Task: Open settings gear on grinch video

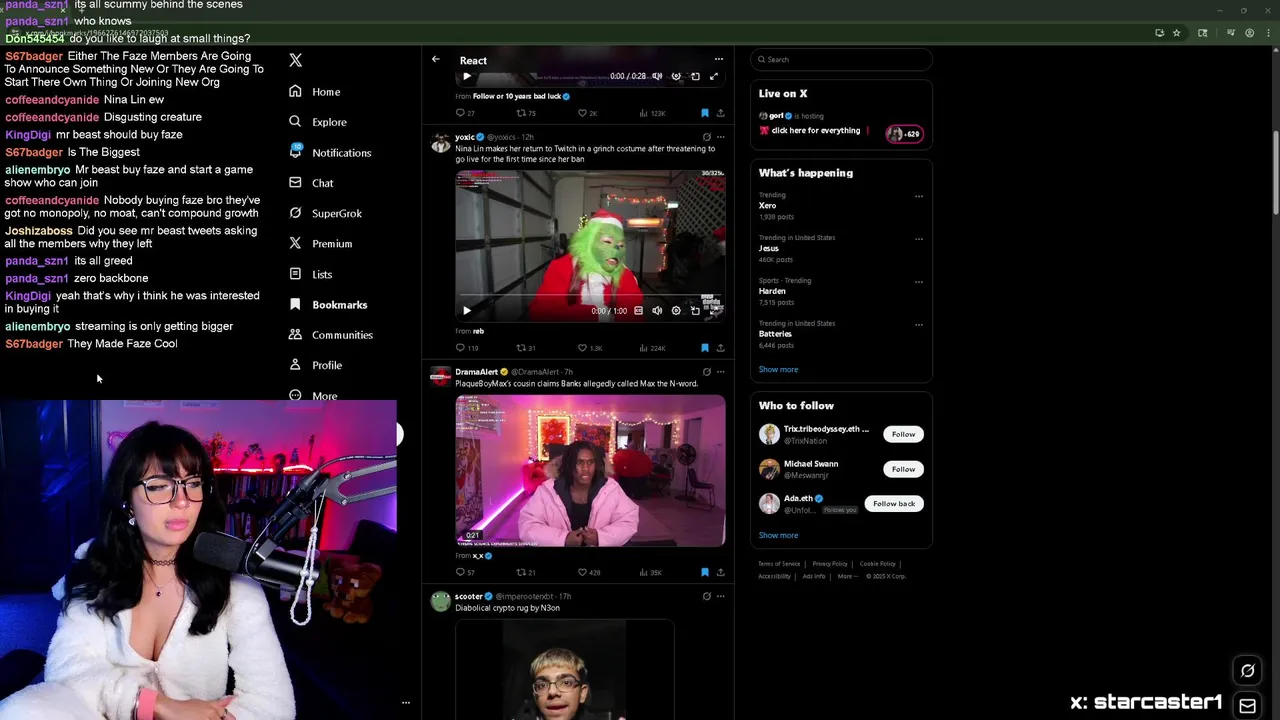Action: [676, 311]
